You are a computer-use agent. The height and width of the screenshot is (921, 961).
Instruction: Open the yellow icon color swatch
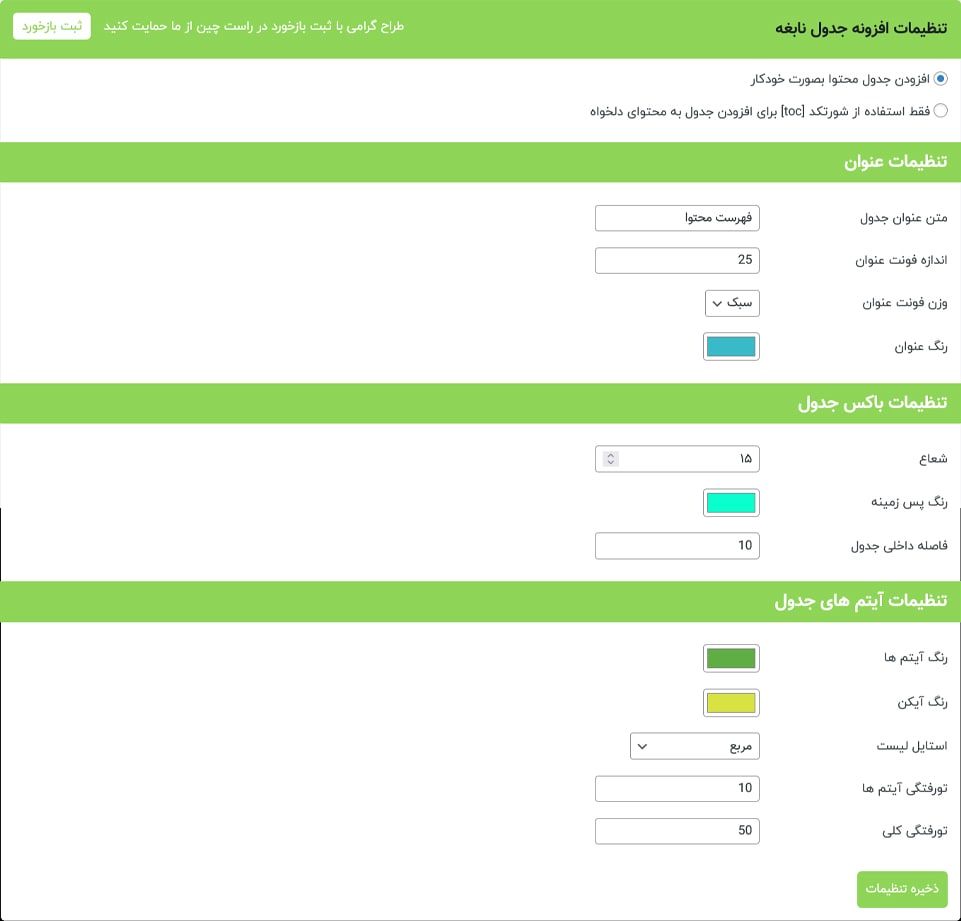tap(731, 703)
